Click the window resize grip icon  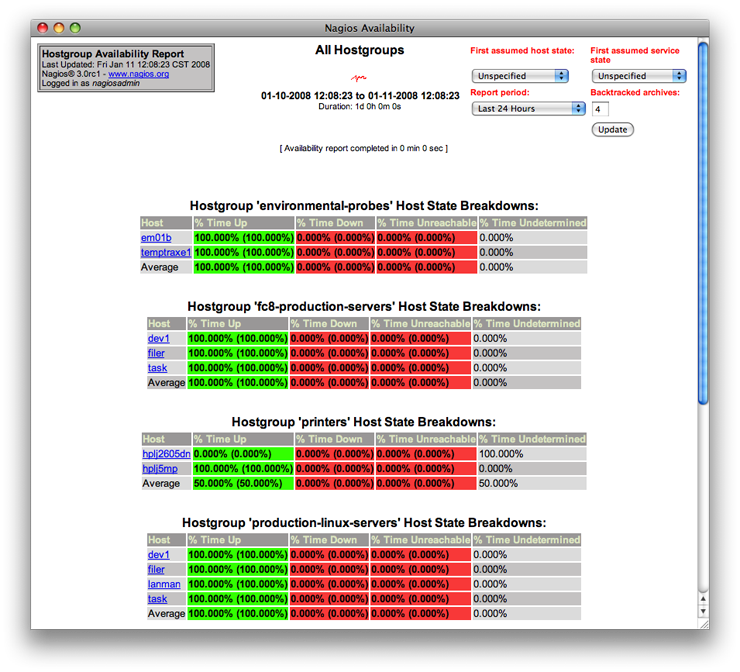[704, 624]
